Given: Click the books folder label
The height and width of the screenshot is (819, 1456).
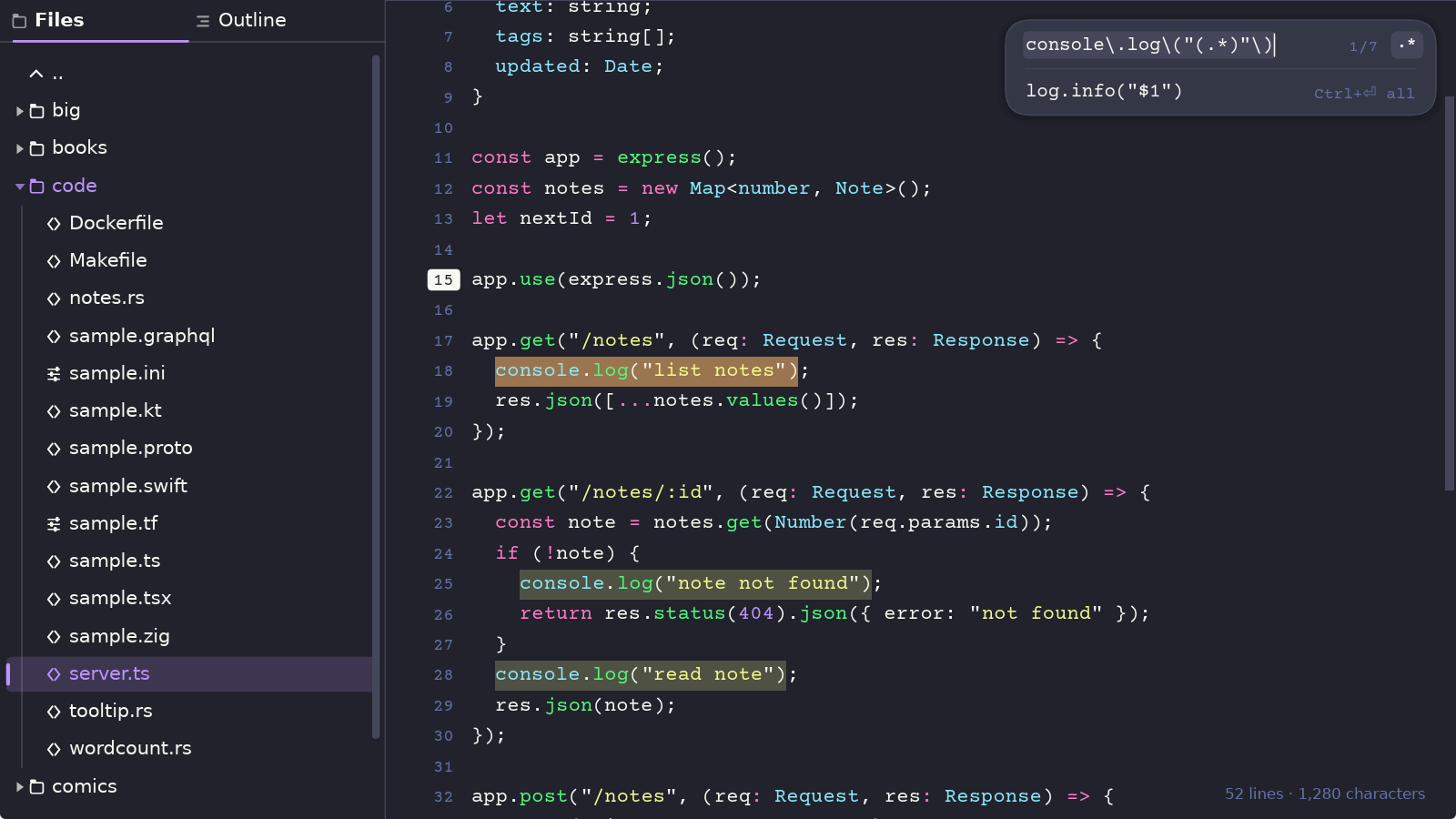Looking at the screenshot, I should click(x=79, y=147).
